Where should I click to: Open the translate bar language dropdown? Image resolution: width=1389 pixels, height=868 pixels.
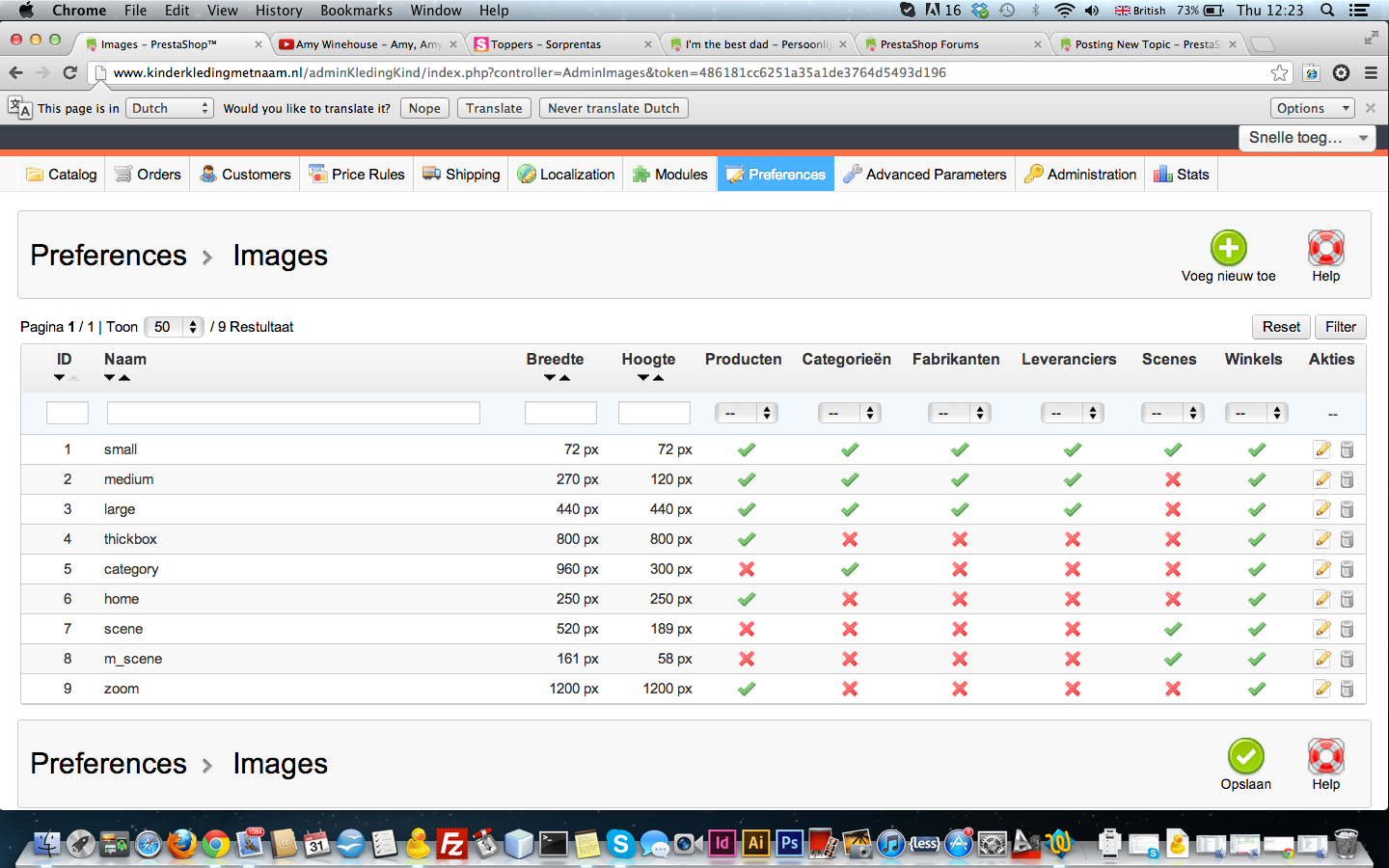169,108
